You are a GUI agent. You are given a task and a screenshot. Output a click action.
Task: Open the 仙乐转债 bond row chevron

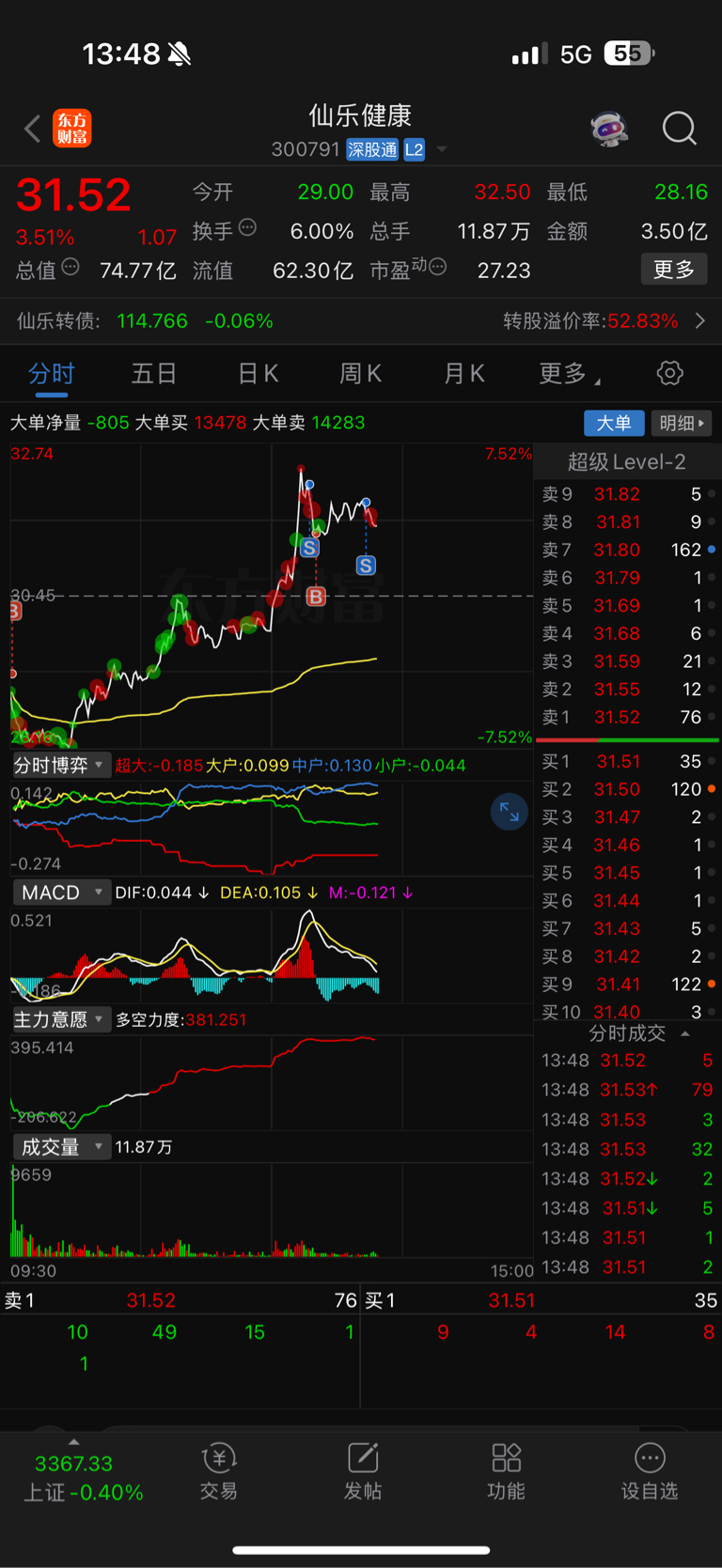click(x=700, y=321)
